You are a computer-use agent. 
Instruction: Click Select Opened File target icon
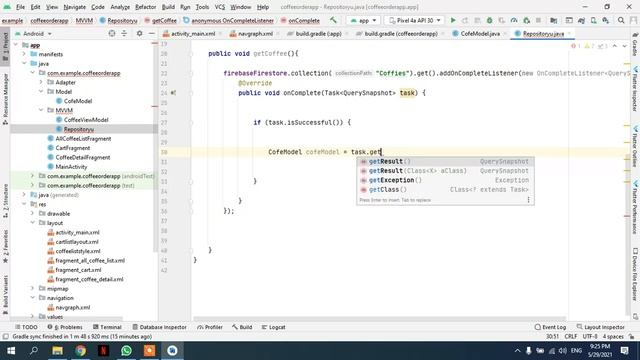click(x=112, y=33)
